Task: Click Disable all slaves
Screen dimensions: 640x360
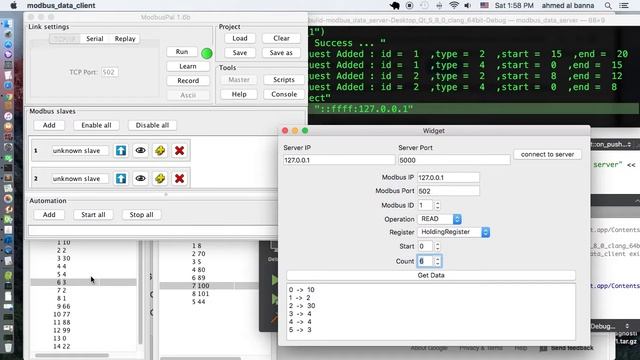Action: tap(152, 125)
